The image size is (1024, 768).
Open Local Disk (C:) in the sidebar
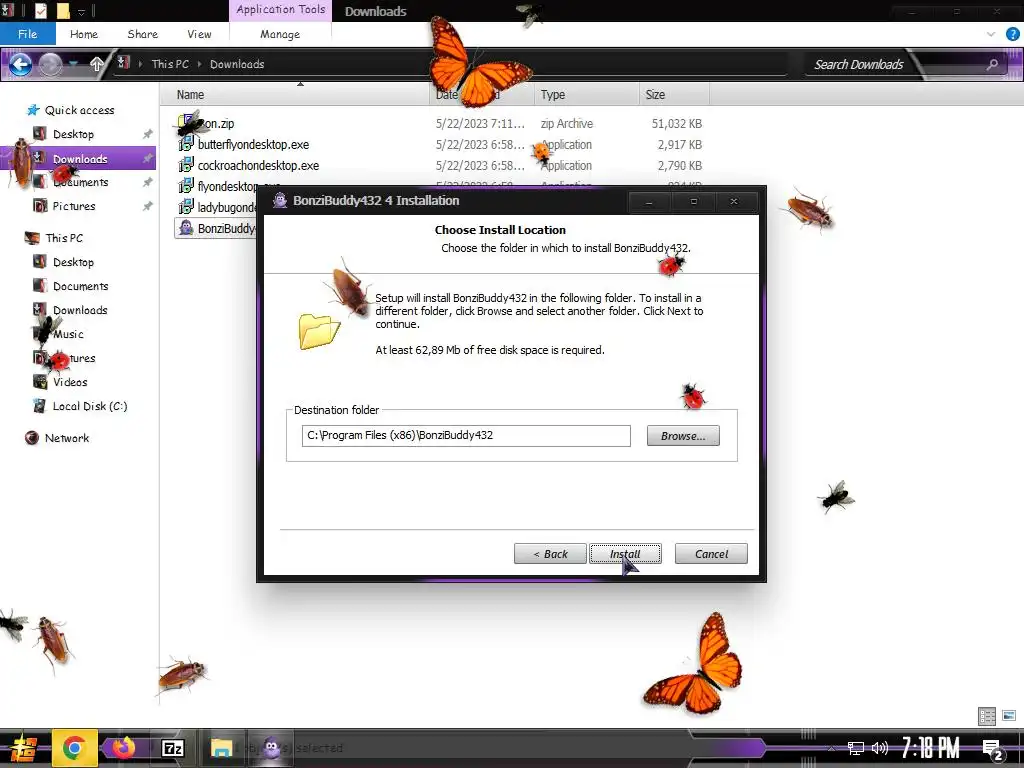[90, 406]
